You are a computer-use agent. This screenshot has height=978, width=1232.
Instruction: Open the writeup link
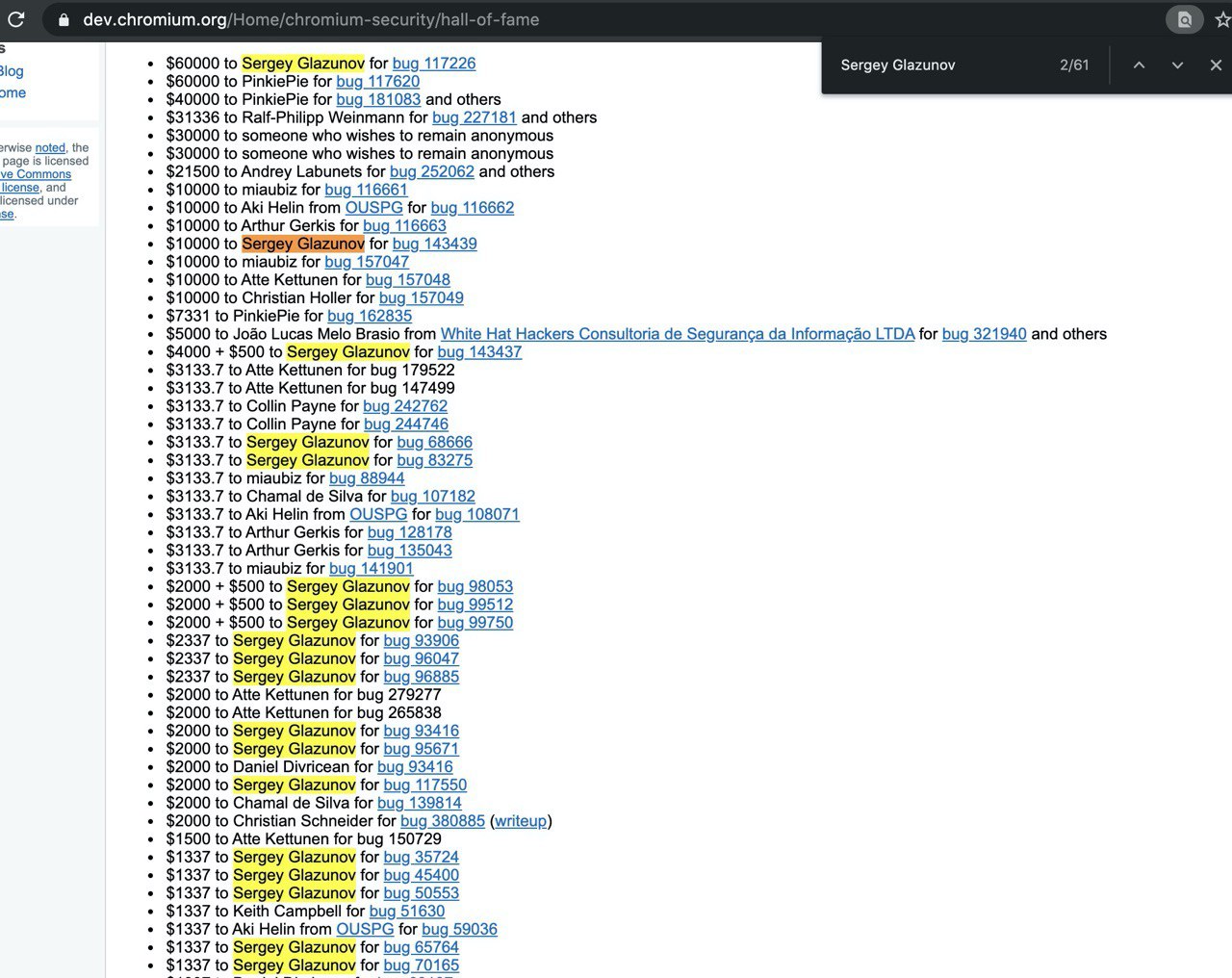tap(521, 821)
